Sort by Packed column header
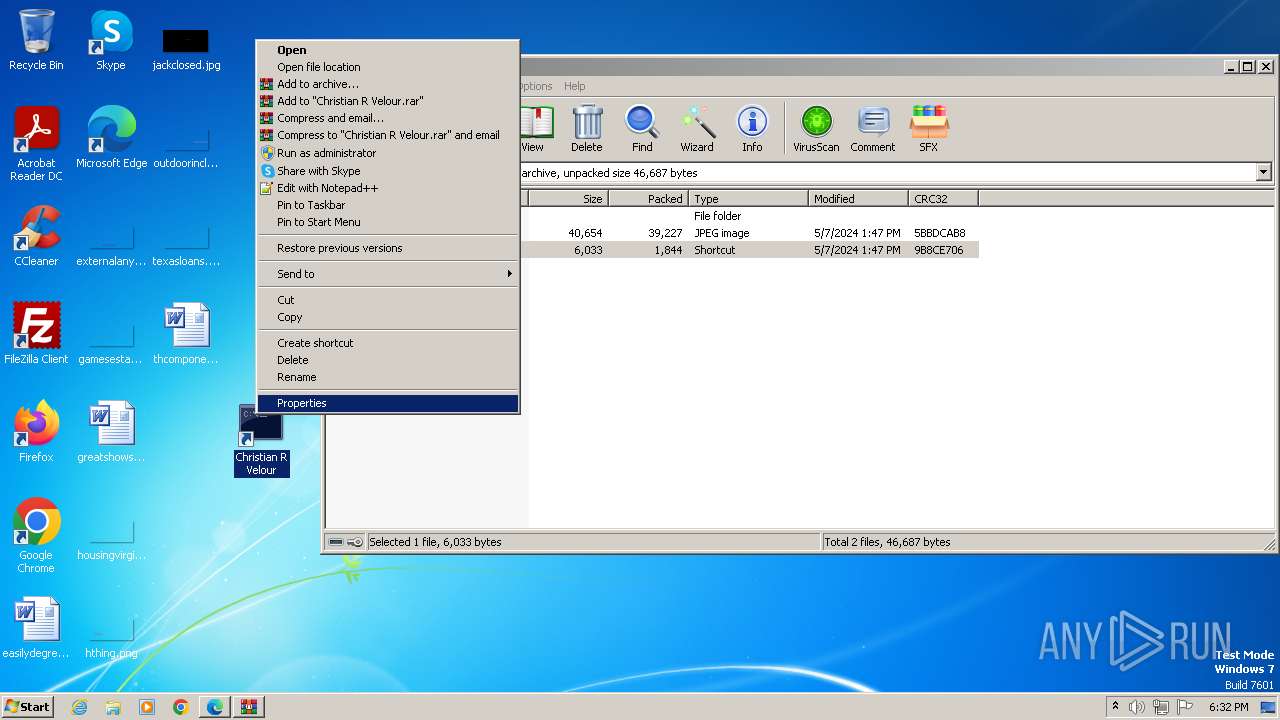 tap(648, 199)
